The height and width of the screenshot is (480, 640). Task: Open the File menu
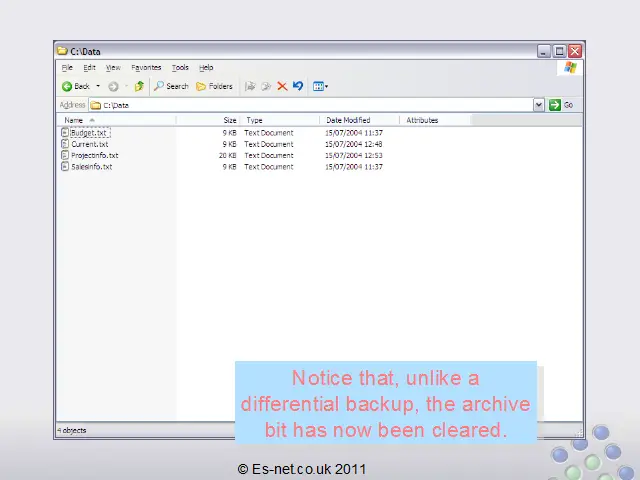coord(67,68)
